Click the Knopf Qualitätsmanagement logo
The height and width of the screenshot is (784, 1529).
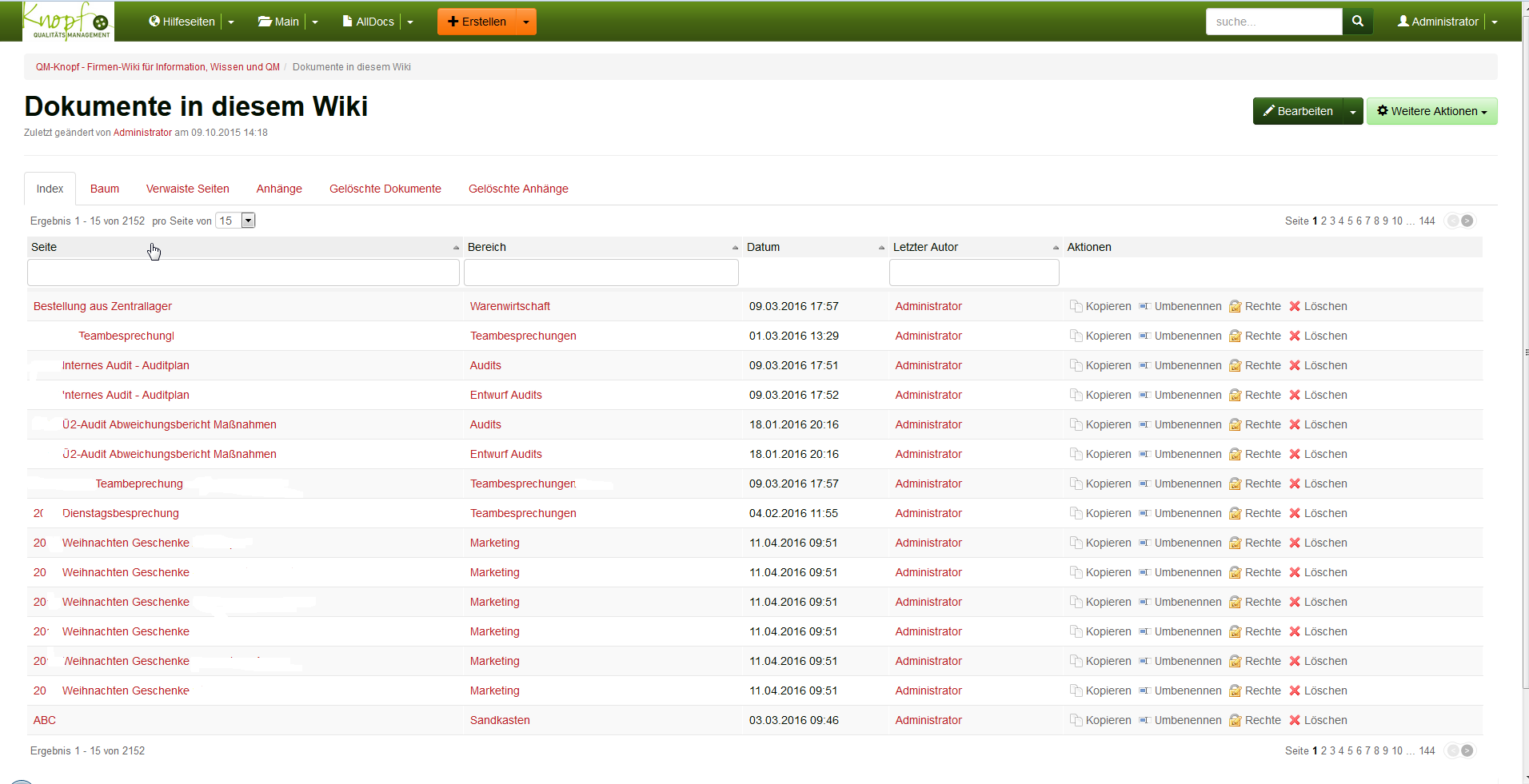click(68, 22)
